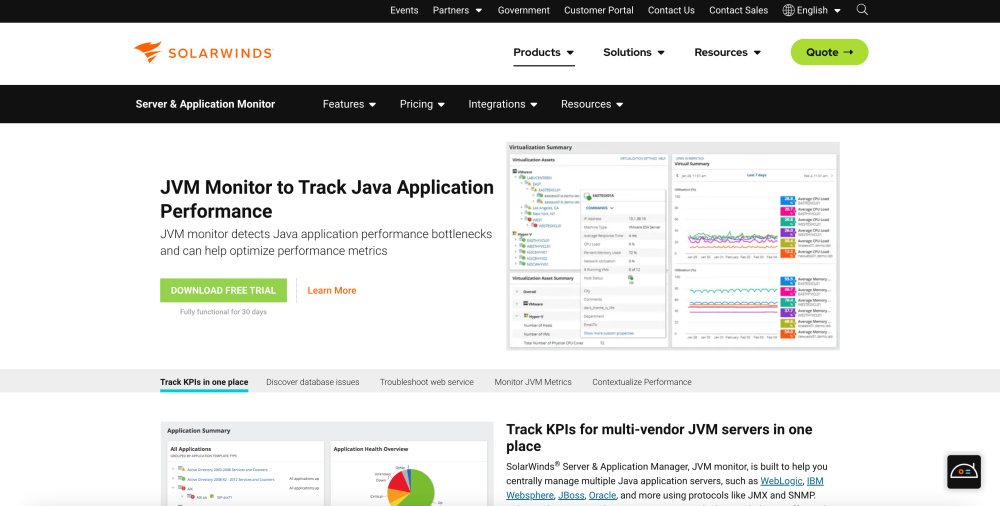
Task: Expand the Solutions menu
Action: point(634,52)
